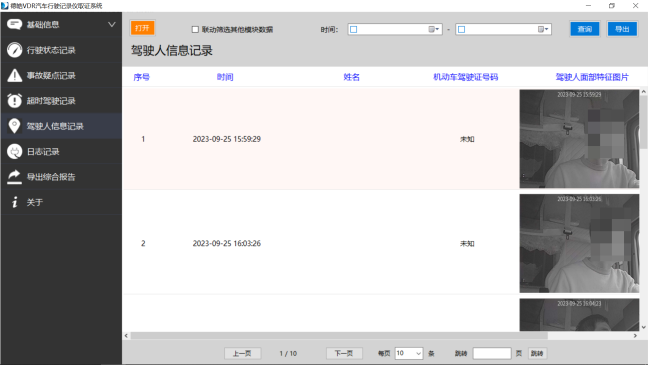Open the partially visible third driver photo
The height and width of the screenshot is (365, 648).
click(x=579, y=315)
